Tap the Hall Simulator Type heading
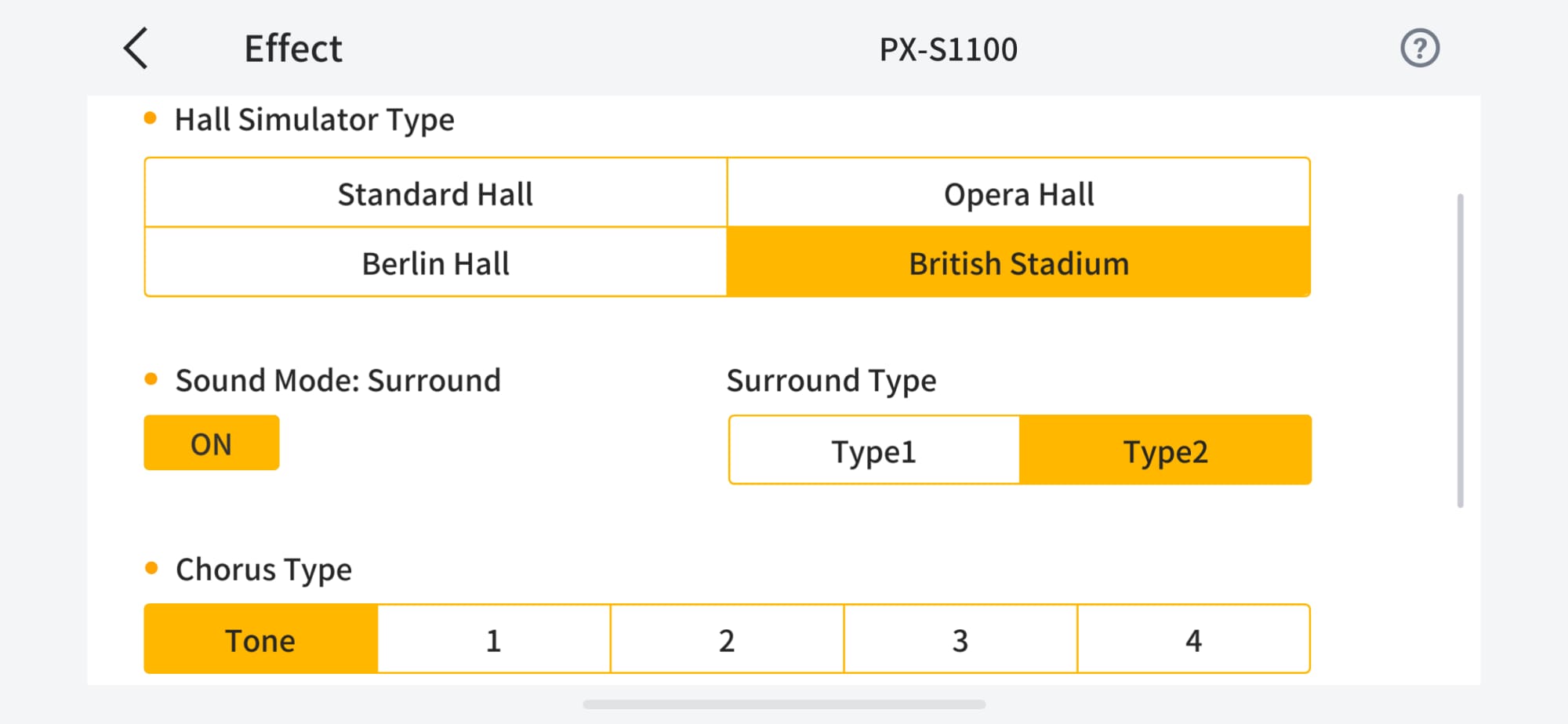 pyautogui.click(x=314, y=120)
